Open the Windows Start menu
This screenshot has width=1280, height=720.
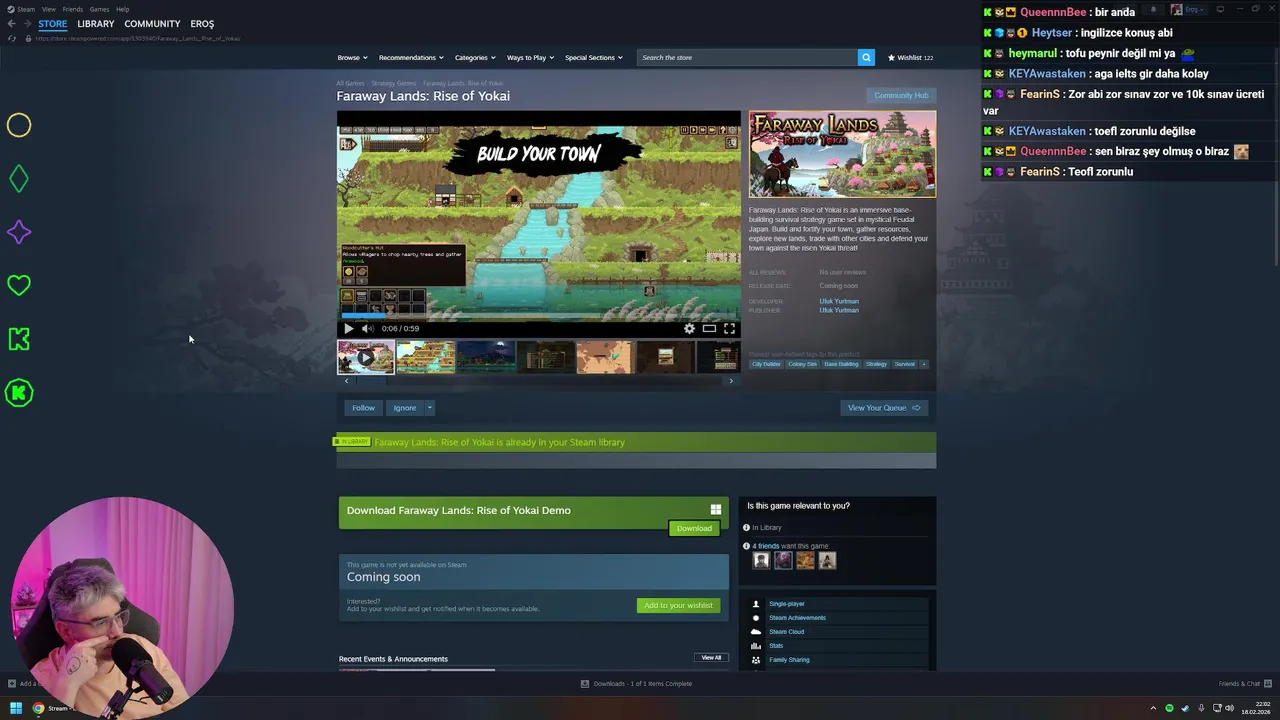pos(16,708)
